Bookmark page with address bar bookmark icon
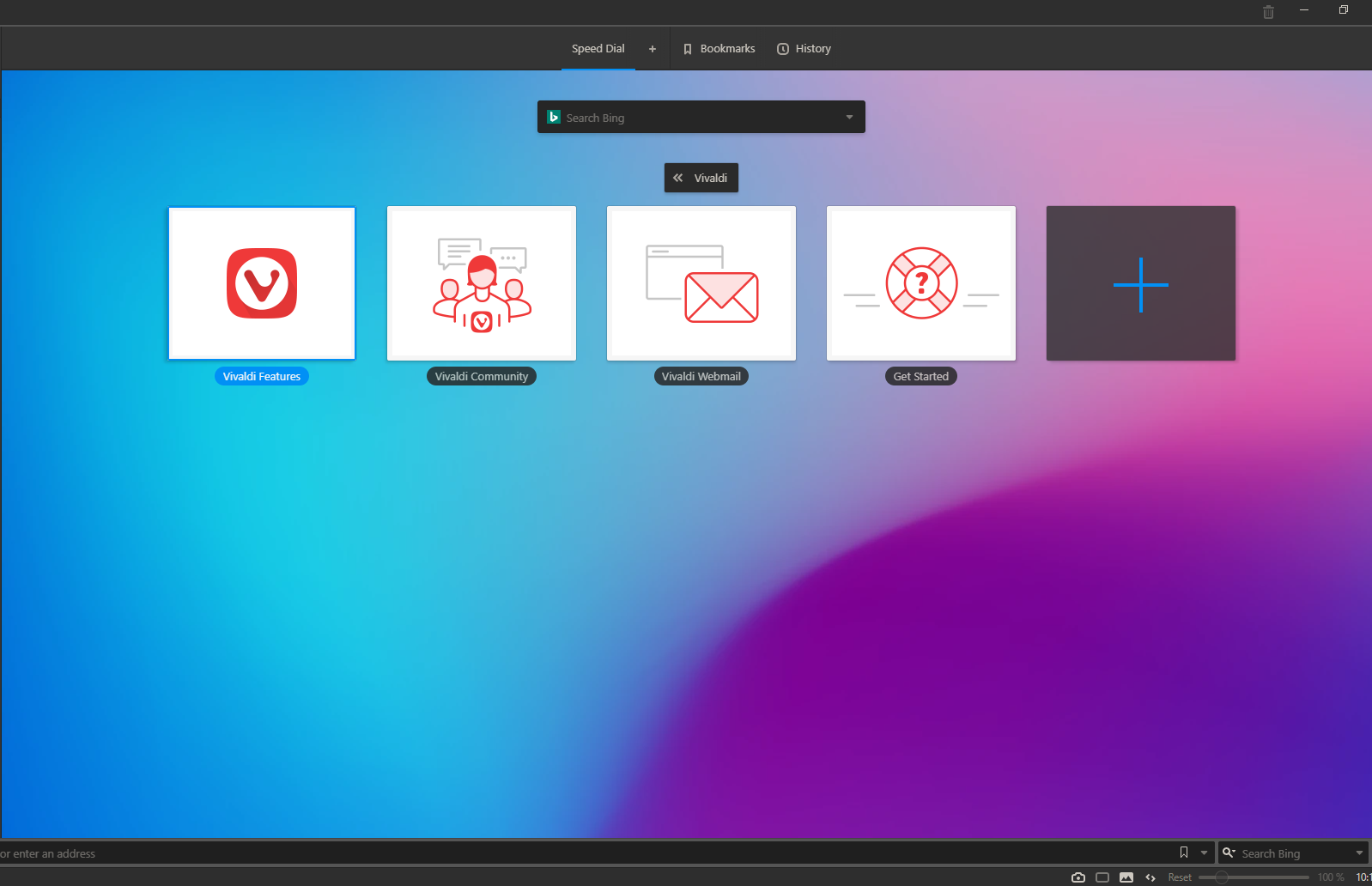This screenshot has width=1372, height=886. (1184, 853)
